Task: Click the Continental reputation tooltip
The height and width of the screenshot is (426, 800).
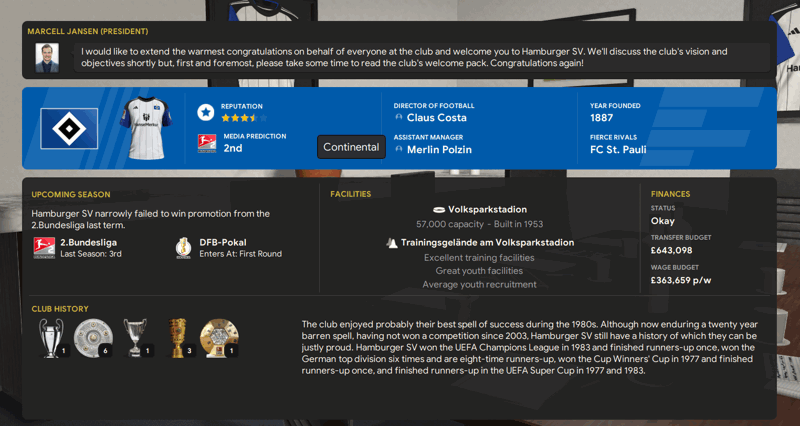Action: (x=351, y=147)
